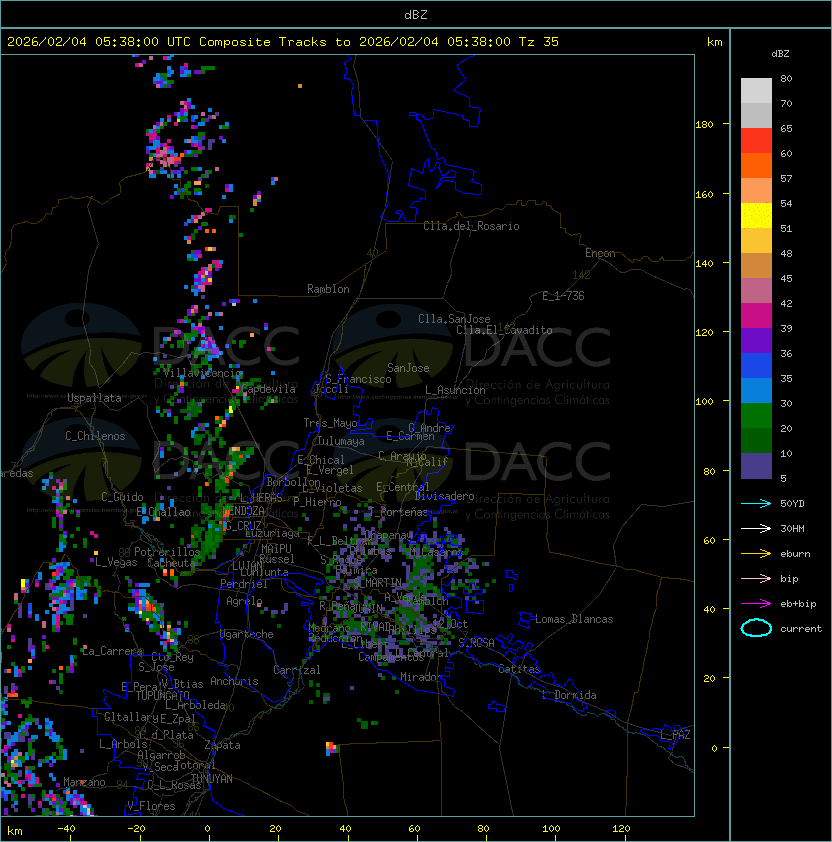The width and height of the screenshot is (832, 842).
Task: Click the -20 tick label on horizontal axis
Action: (x=136, y=829)
